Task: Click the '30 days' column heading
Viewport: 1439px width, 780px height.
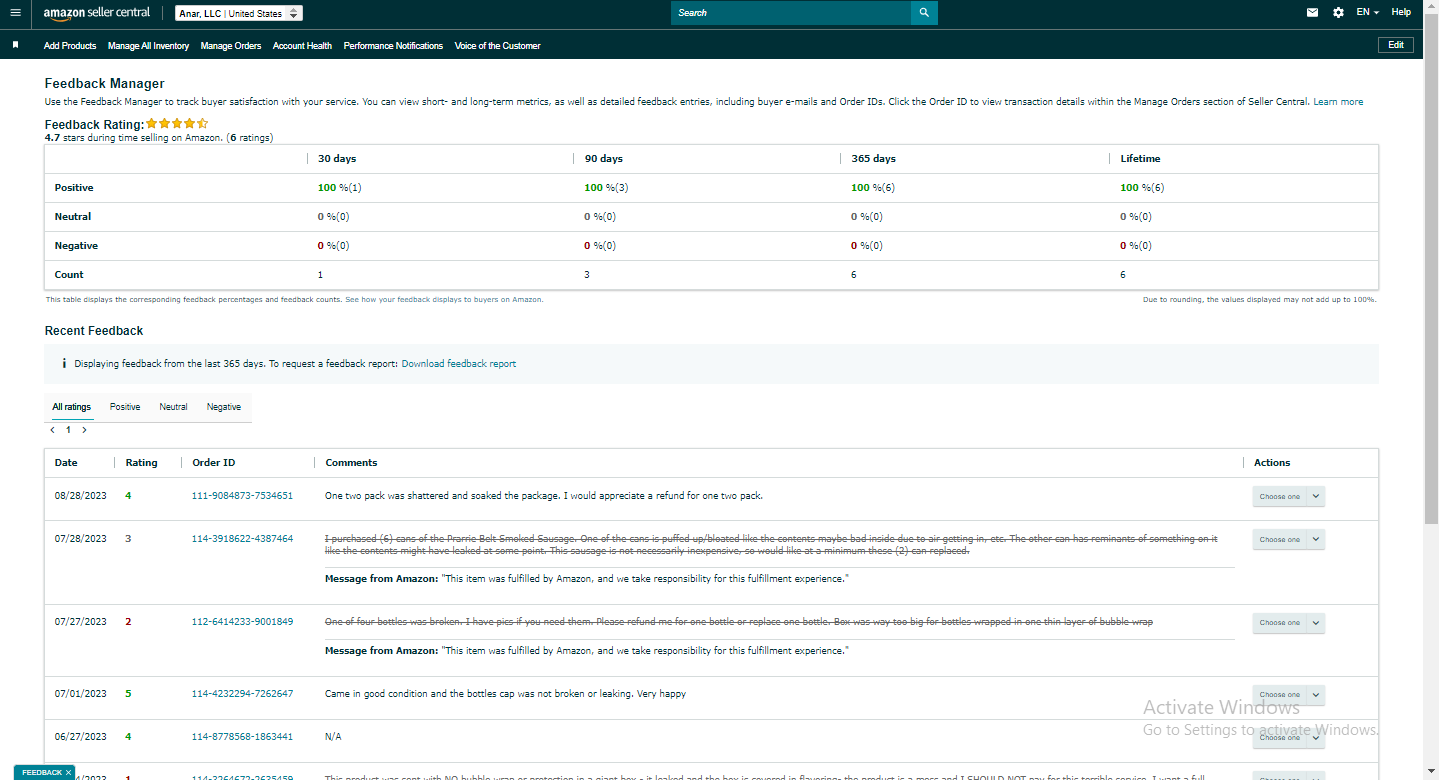Action: [x=337, y=159]
